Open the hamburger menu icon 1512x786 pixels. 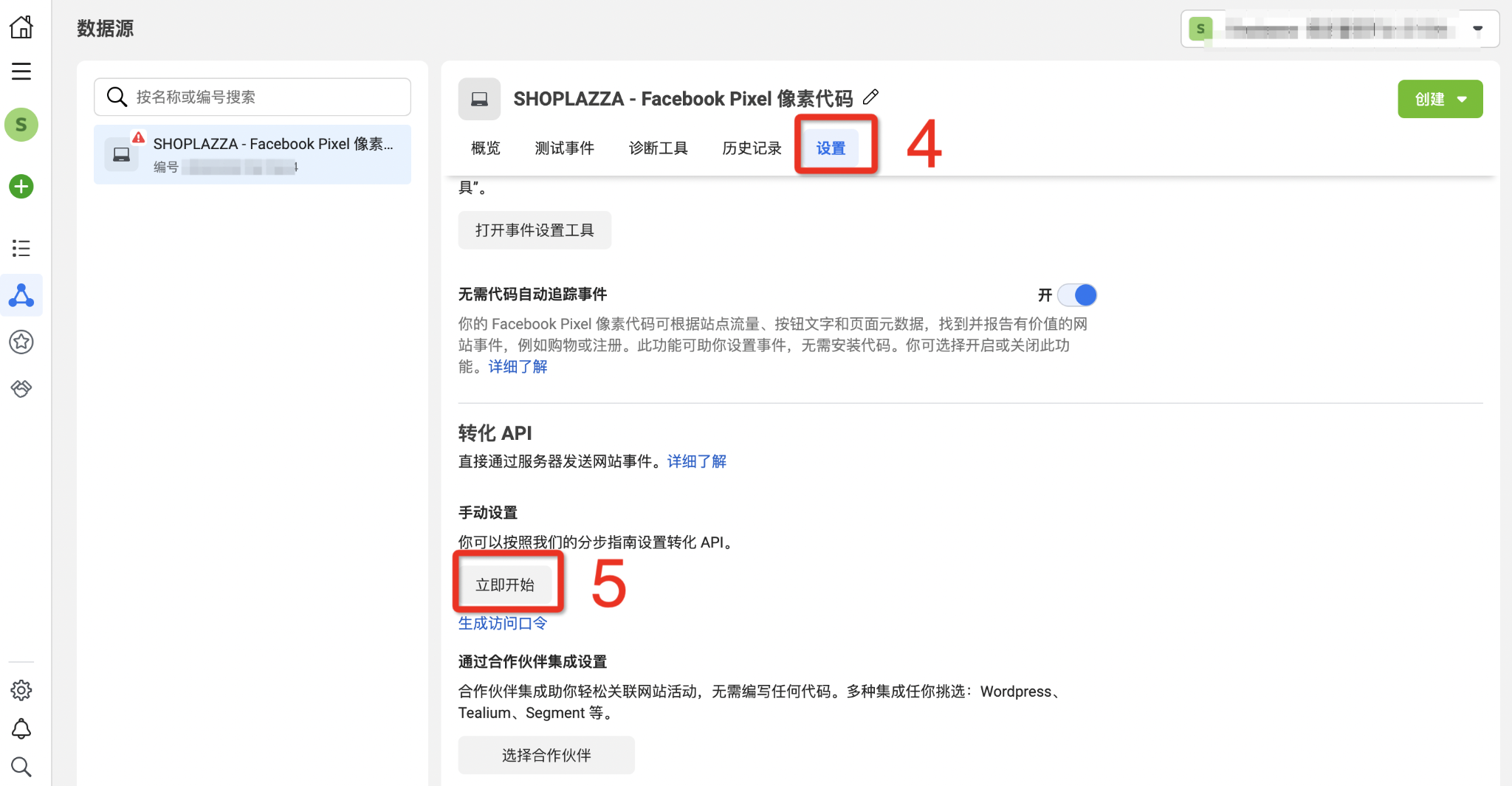21,72
